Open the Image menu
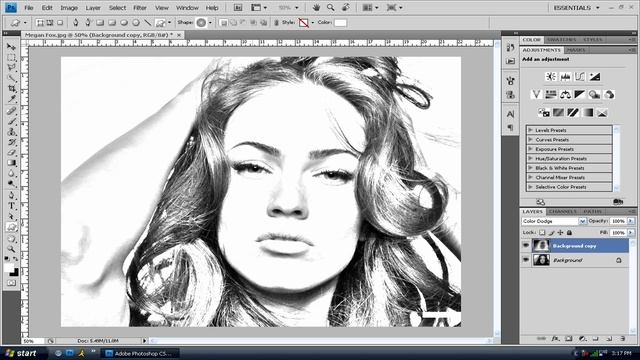The width and height of the screenshot is (640, 360). click(x=69, y=7)
